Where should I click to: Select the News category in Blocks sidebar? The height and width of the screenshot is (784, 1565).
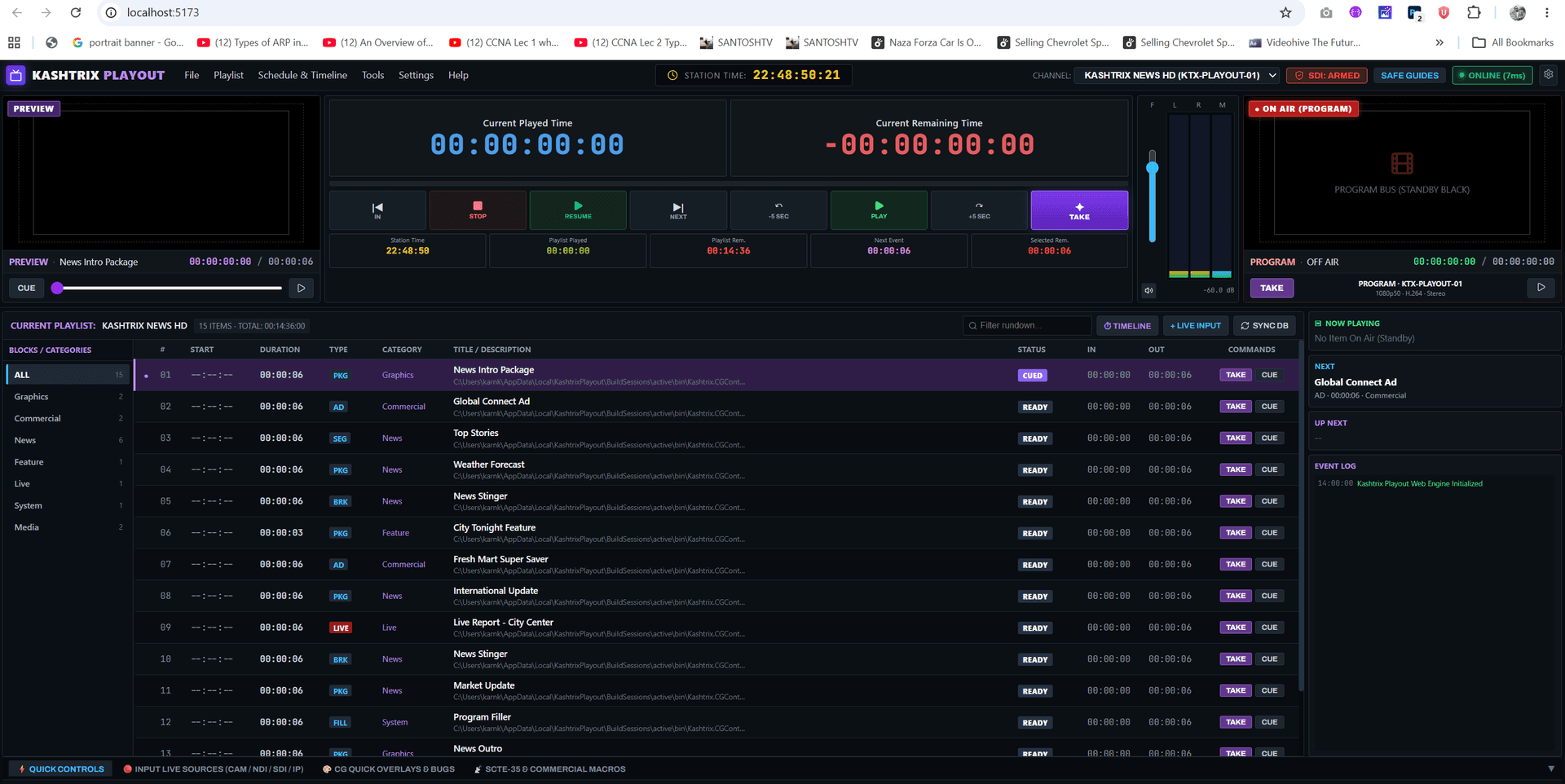[x=68, y=440]
